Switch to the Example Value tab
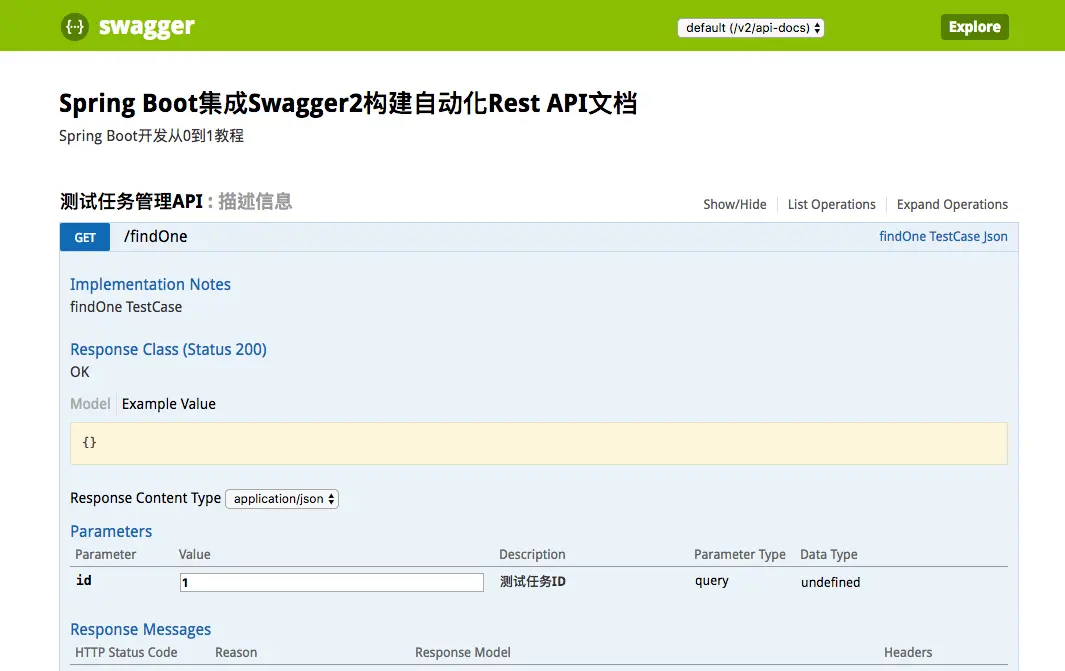 (168, 403)
